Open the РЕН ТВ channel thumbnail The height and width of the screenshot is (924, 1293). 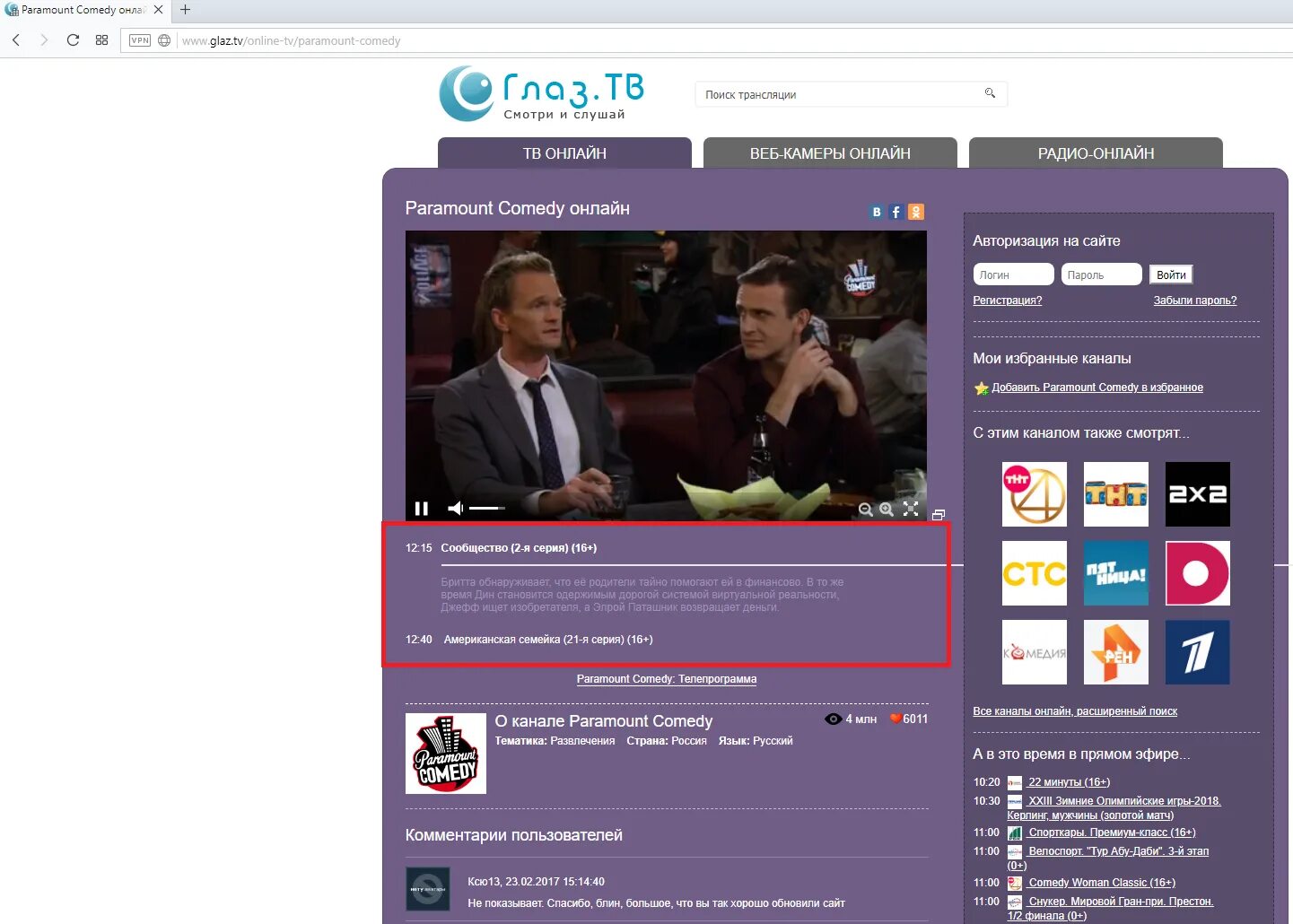click(x=1116, y=652)
